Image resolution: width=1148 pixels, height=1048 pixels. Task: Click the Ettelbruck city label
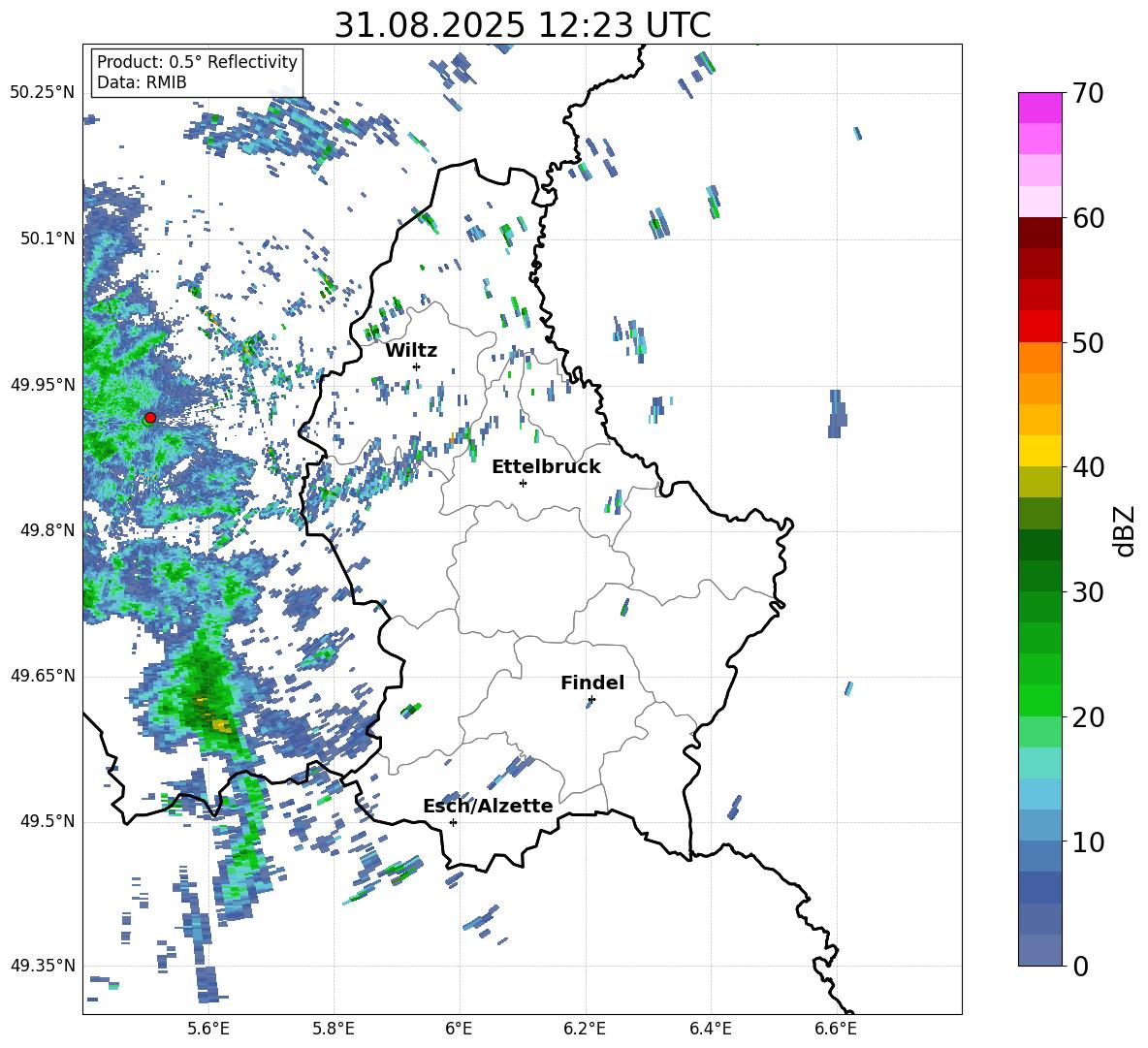click(546, 467)
